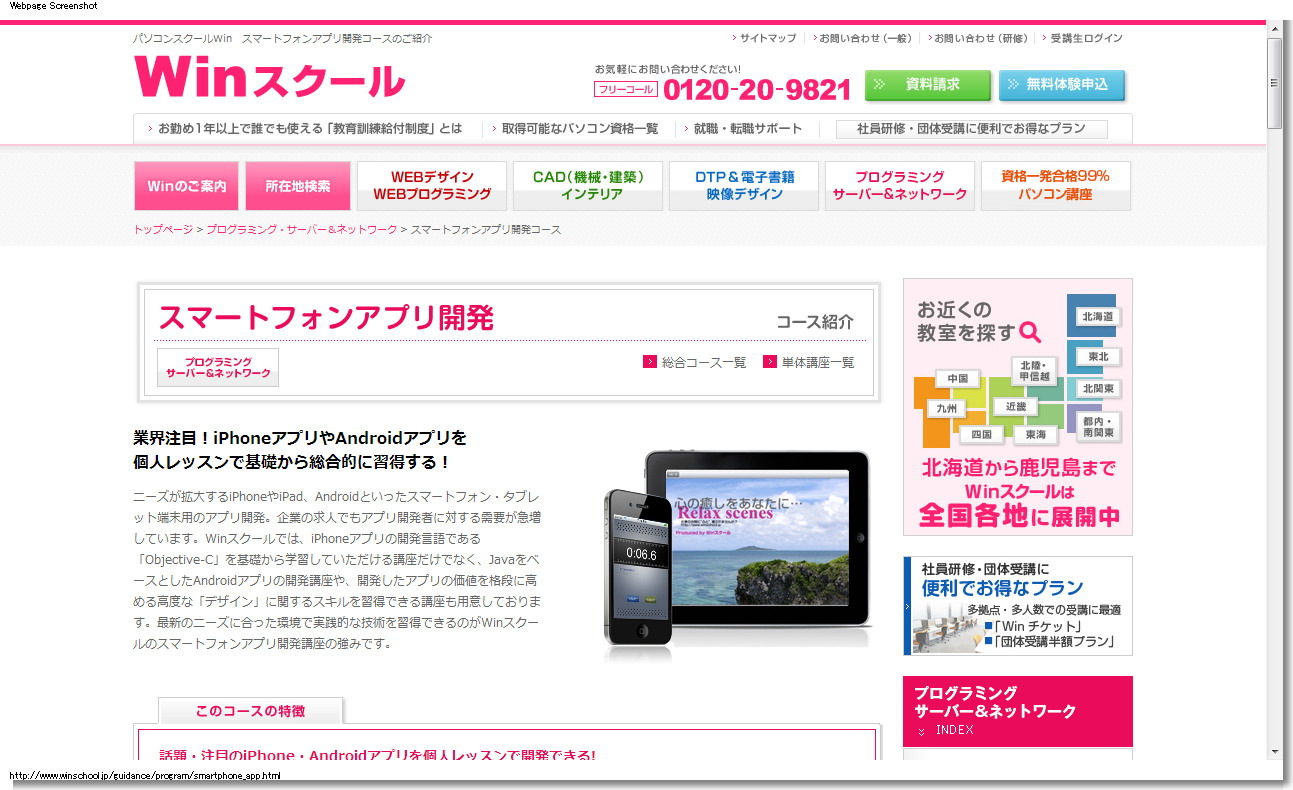Image resolution: width=1293 pixels, height=790 pixels.
Task: Go to プログラミング・サーバー&ネットワーク breadcrumb
Action: 302,230
